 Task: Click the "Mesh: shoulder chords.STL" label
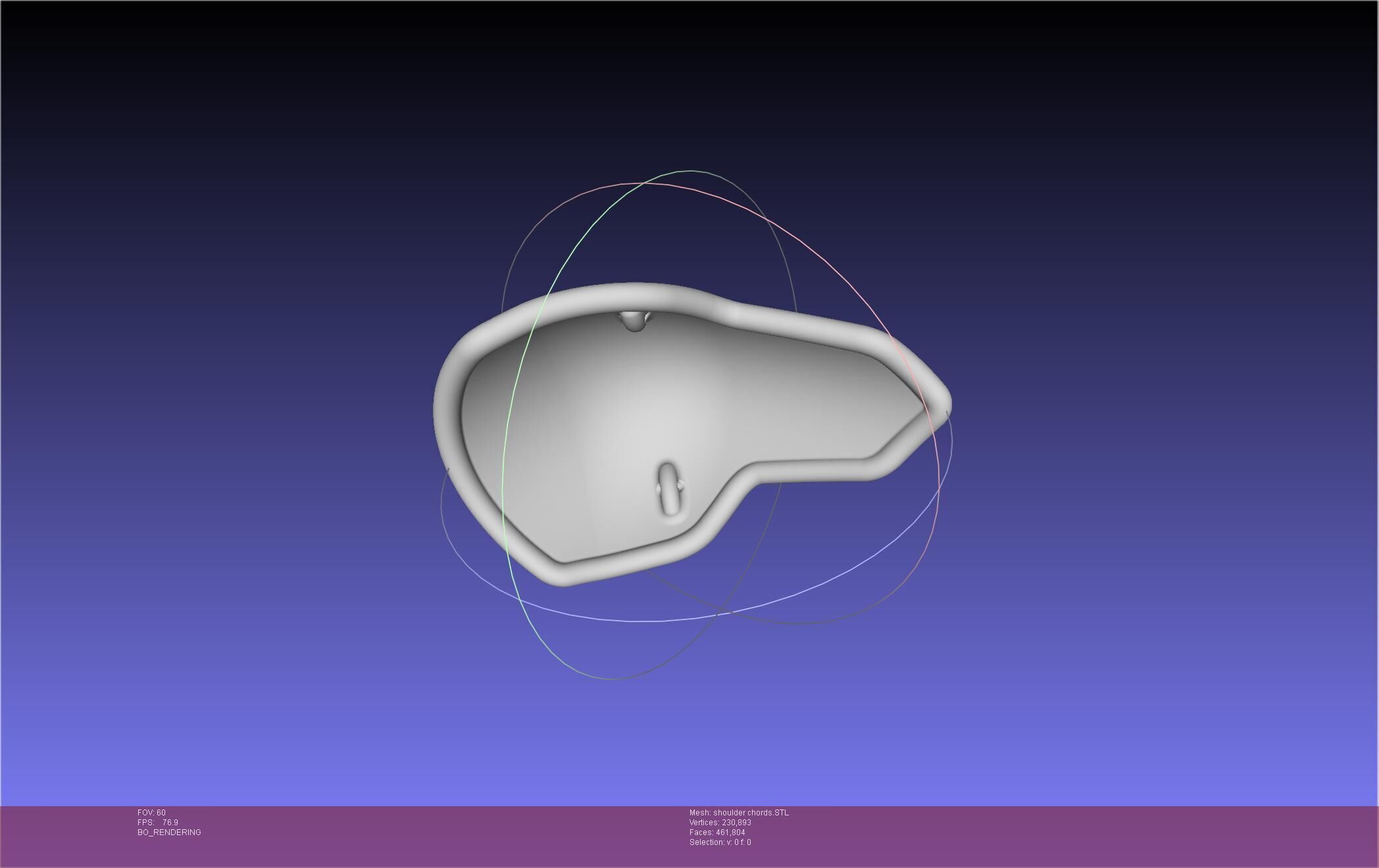click(739, 813)
